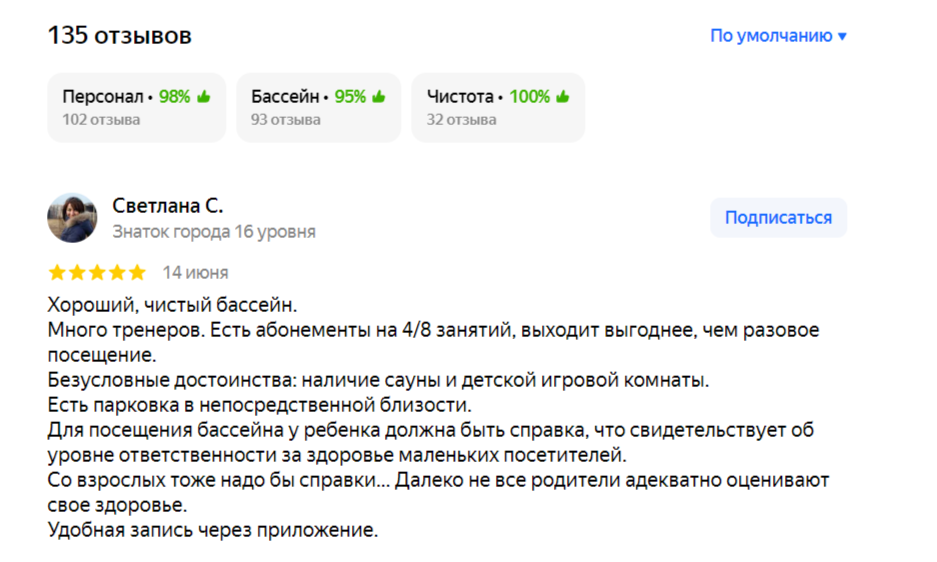This screenshot has height=562, width=937.
Task: Click the 14 июня review date
Action: (x=195, y=273)
